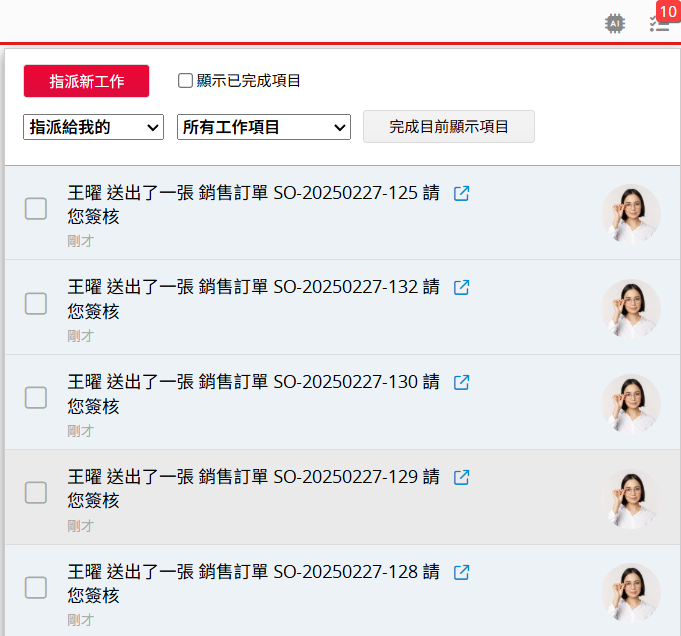Select the SO-20250227-130 notification text
681x636 pixels.
click(x=253, y=393)
